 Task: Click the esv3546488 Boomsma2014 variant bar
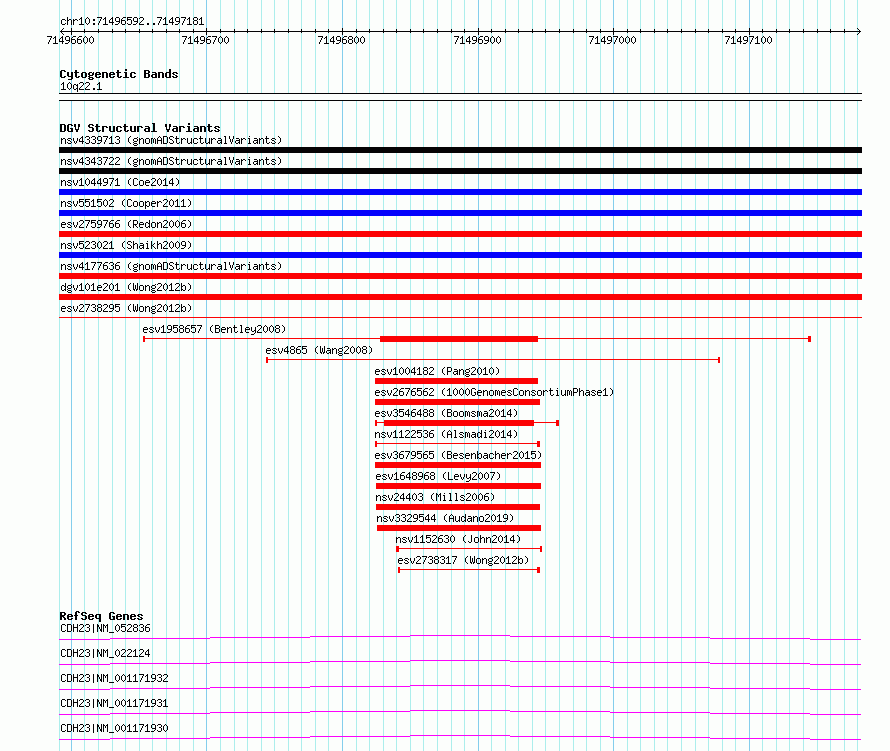tap(459, 423)
